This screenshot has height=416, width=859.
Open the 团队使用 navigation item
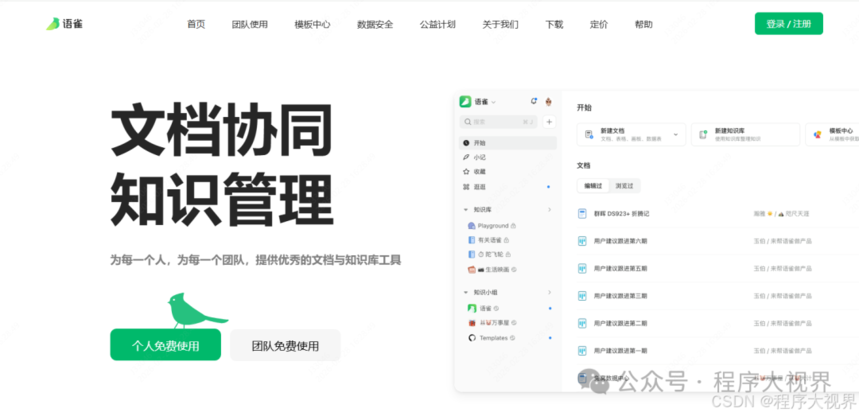250,24
